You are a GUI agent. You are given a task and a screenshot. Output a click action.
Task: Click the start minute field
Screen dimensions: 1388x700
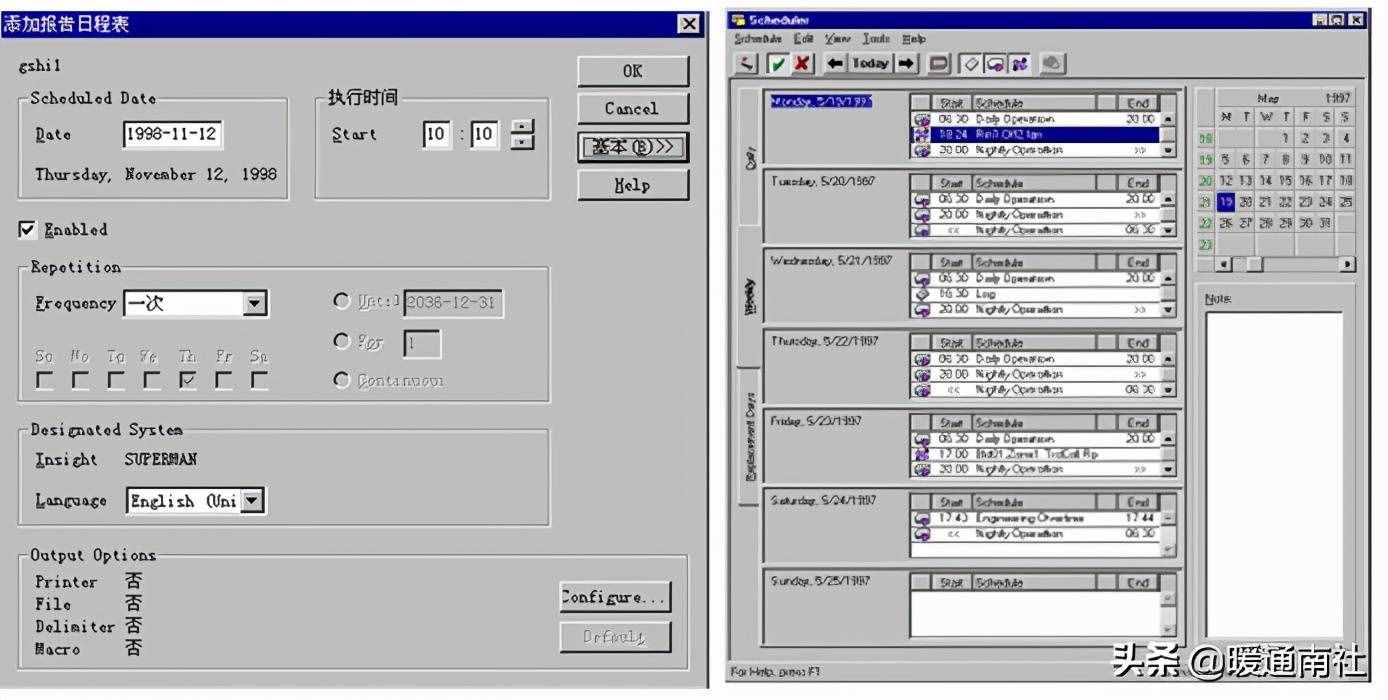484,134
